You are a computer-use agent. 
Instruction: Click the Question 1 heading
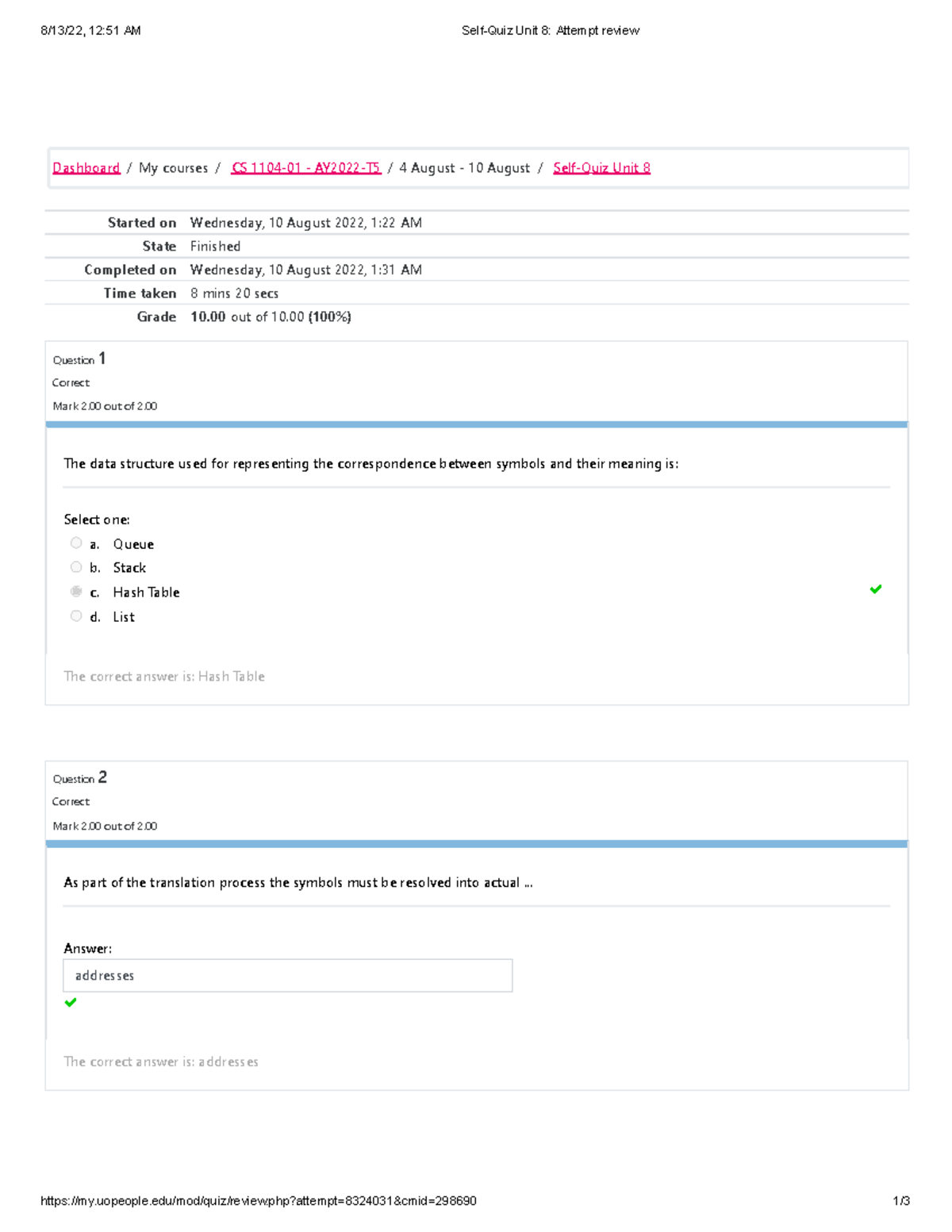79,359
